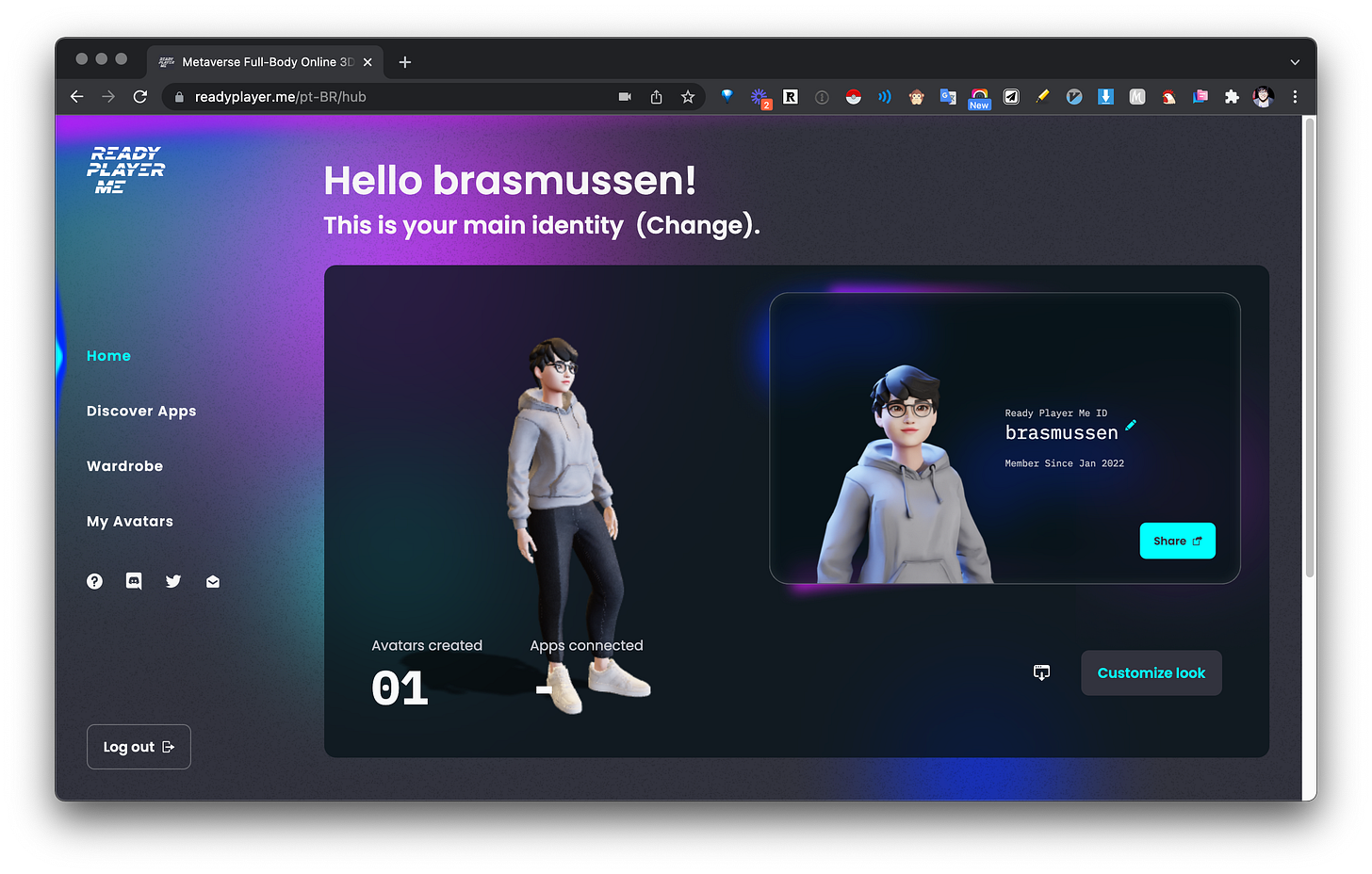The image size is (1372, 874).
Task: Open the help question mark icon
Action: 94,581
